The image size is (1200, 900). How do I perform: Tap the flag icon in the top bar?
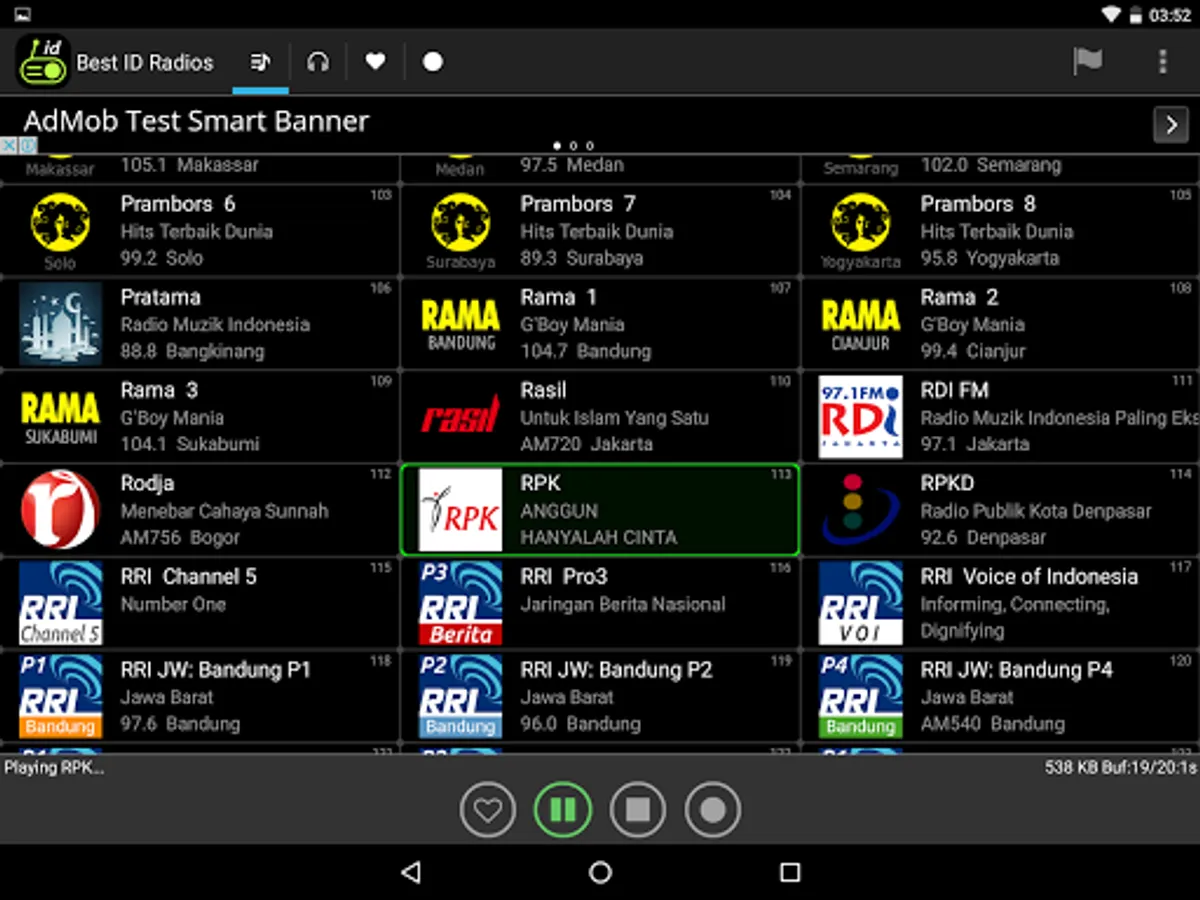click(1087, 62)
